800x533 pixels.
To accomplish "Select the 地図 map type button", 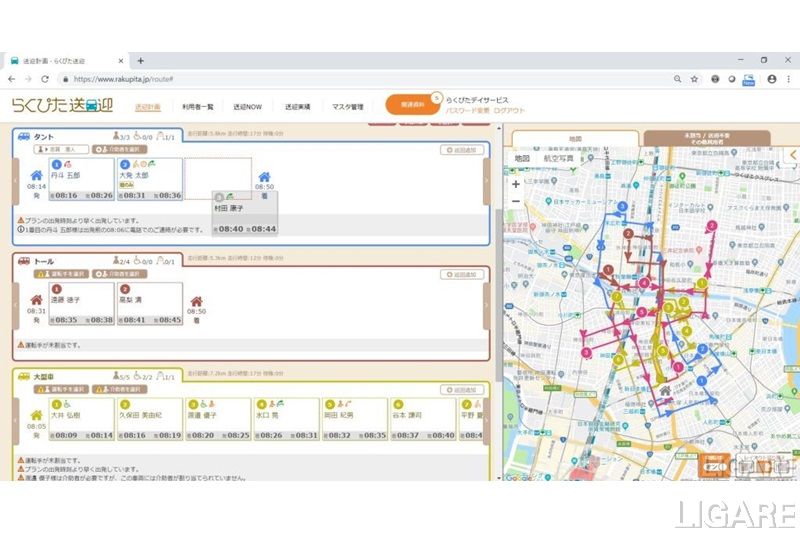I will click(x=522, y=158).
